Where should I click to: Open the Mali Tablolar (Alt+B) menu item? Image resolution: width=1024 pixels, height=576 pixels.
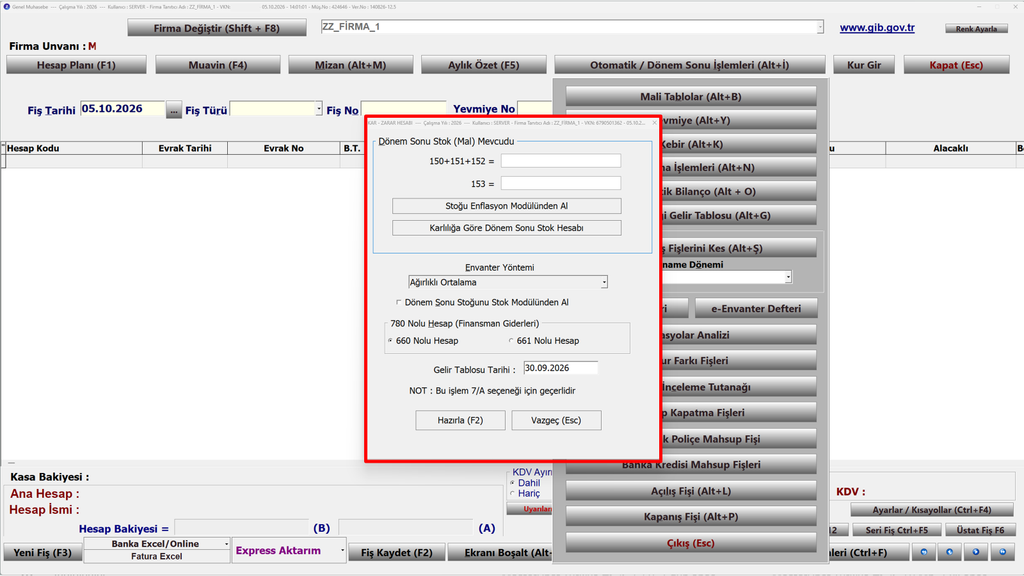(x=691, y=97)
